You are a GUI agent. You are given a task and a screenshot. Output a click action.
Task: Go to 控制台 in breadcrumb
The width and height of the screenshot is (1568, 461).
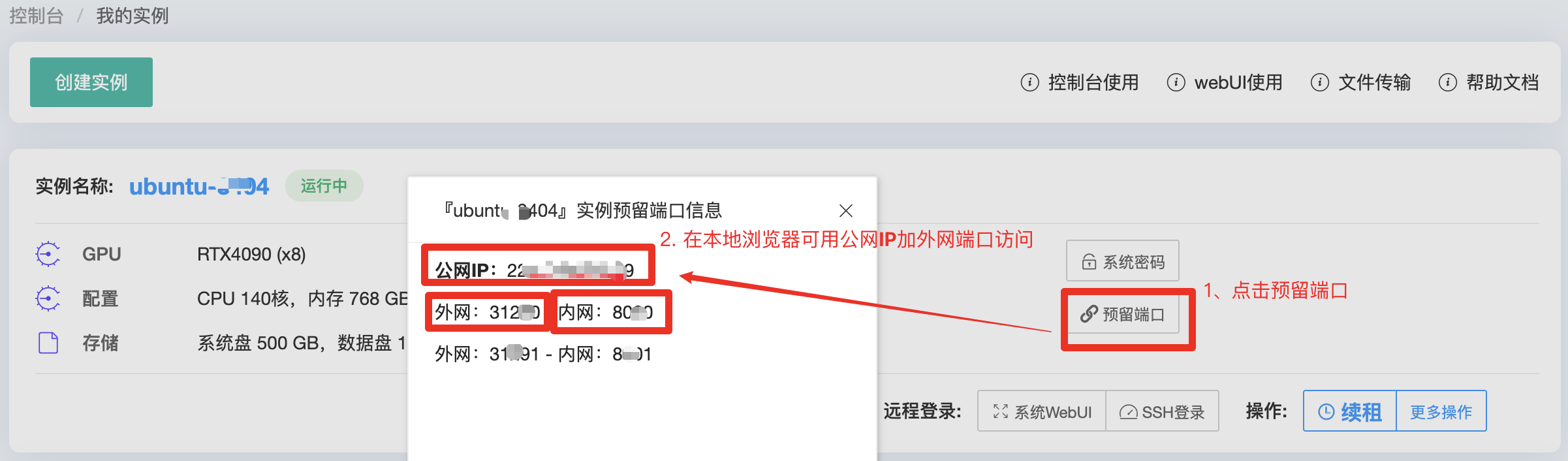point(36,15)
